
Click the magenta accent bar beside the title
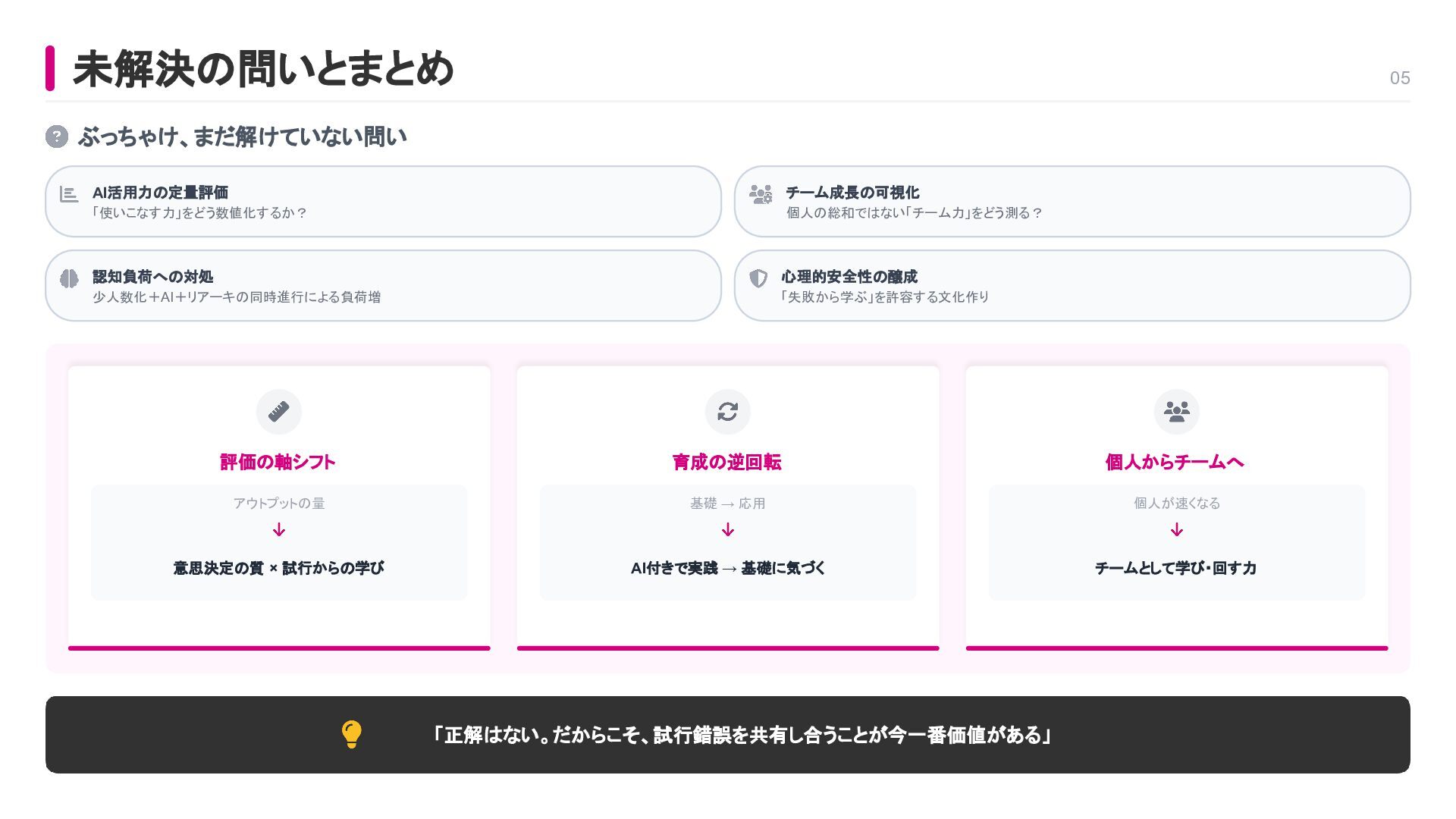click(x=50, y=68)
